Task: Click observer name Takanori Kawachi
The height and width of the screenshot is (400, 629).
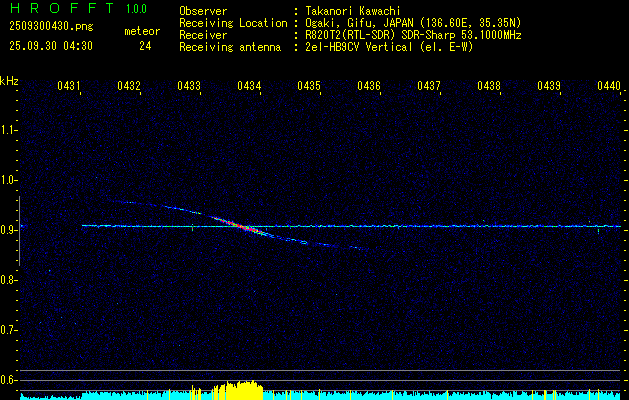Action: coord(353,11)
